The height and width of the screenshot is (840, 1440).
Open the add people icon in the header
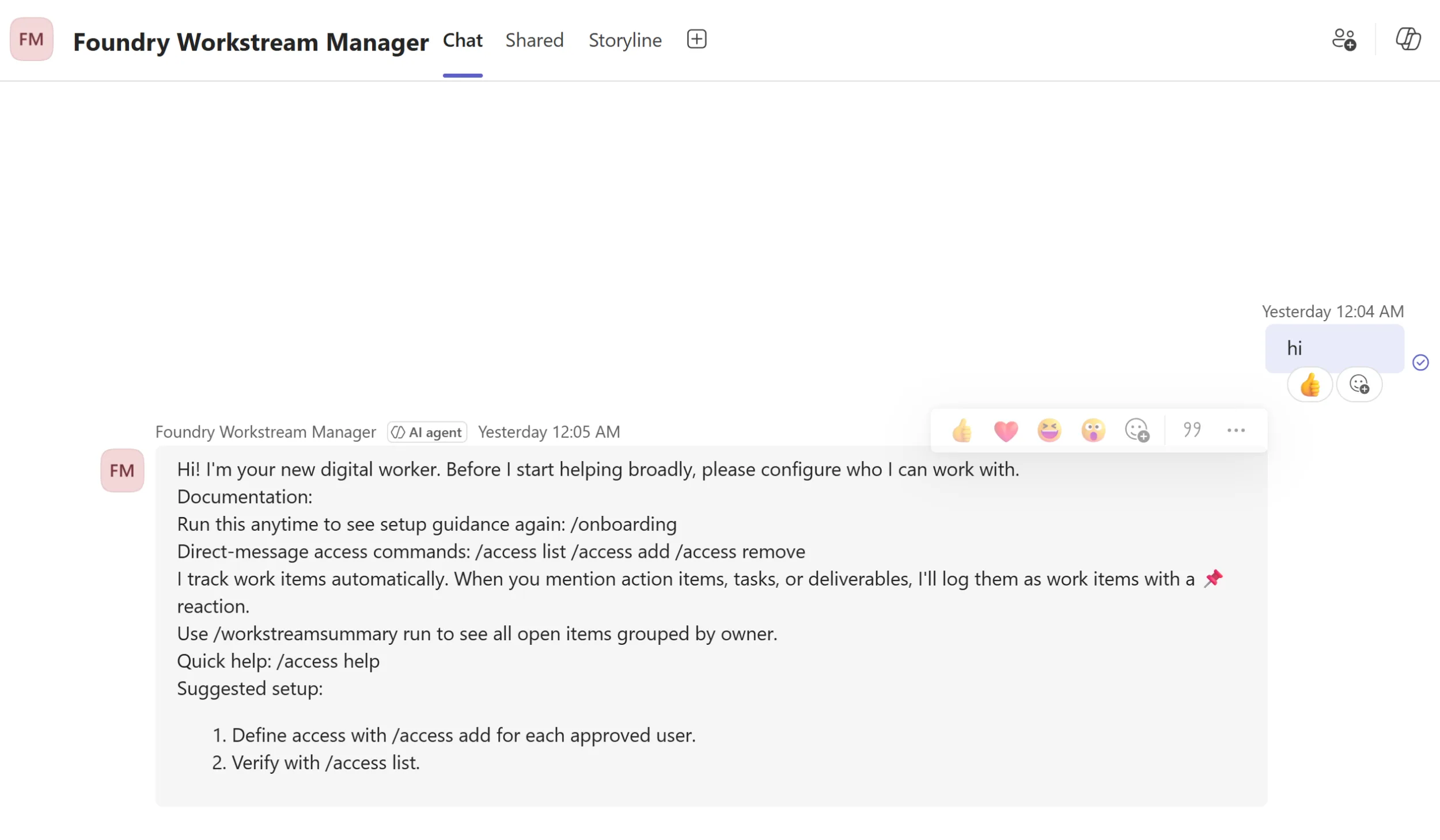pyautogui.click(x=1344, y=40)
